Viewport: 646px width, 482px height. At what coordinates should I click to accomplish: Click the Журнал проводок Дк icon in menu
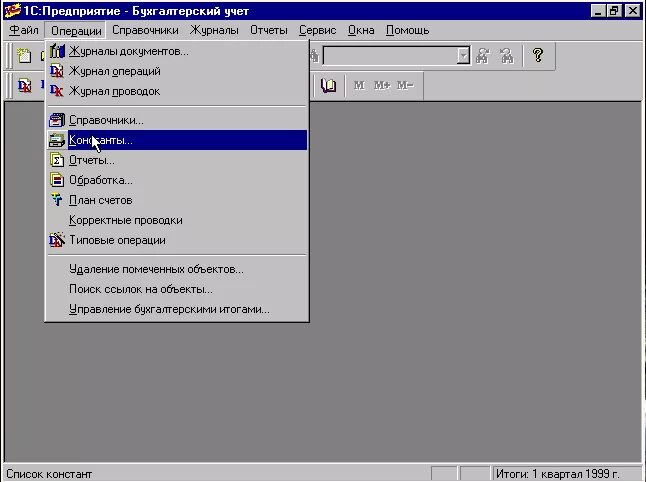(x=57, y=91)
